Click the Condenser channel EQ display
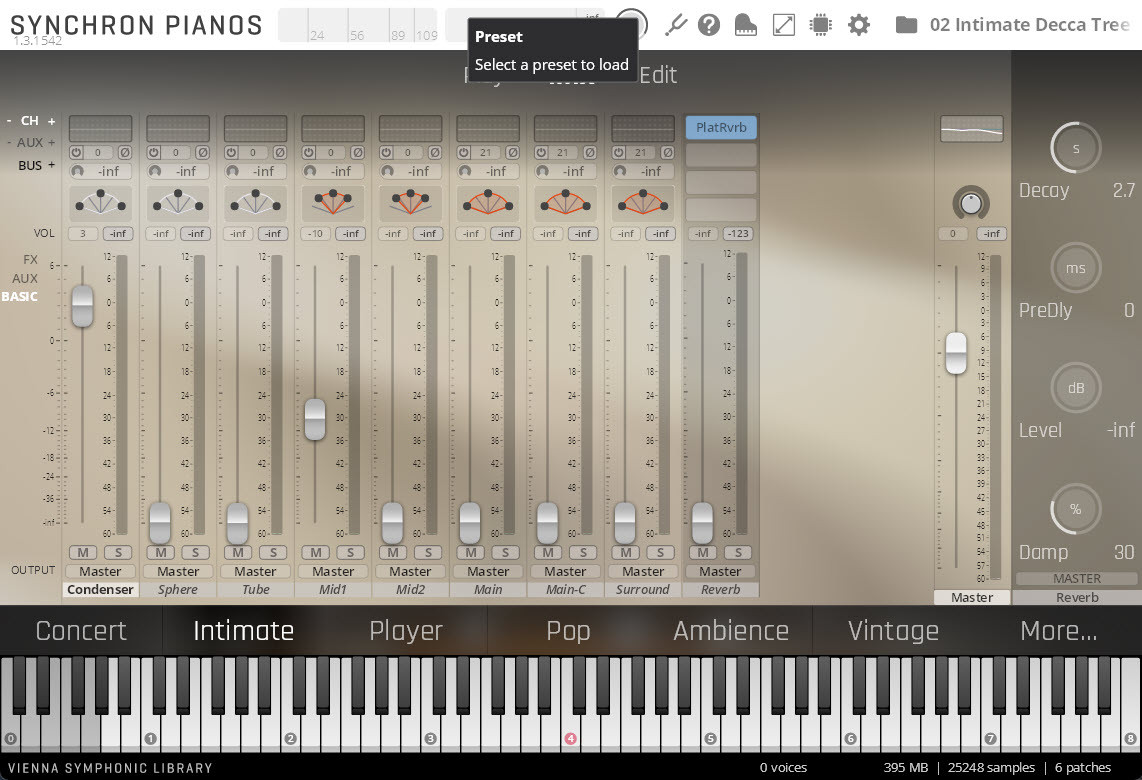The image size is (1142, 780). point(101,128)
